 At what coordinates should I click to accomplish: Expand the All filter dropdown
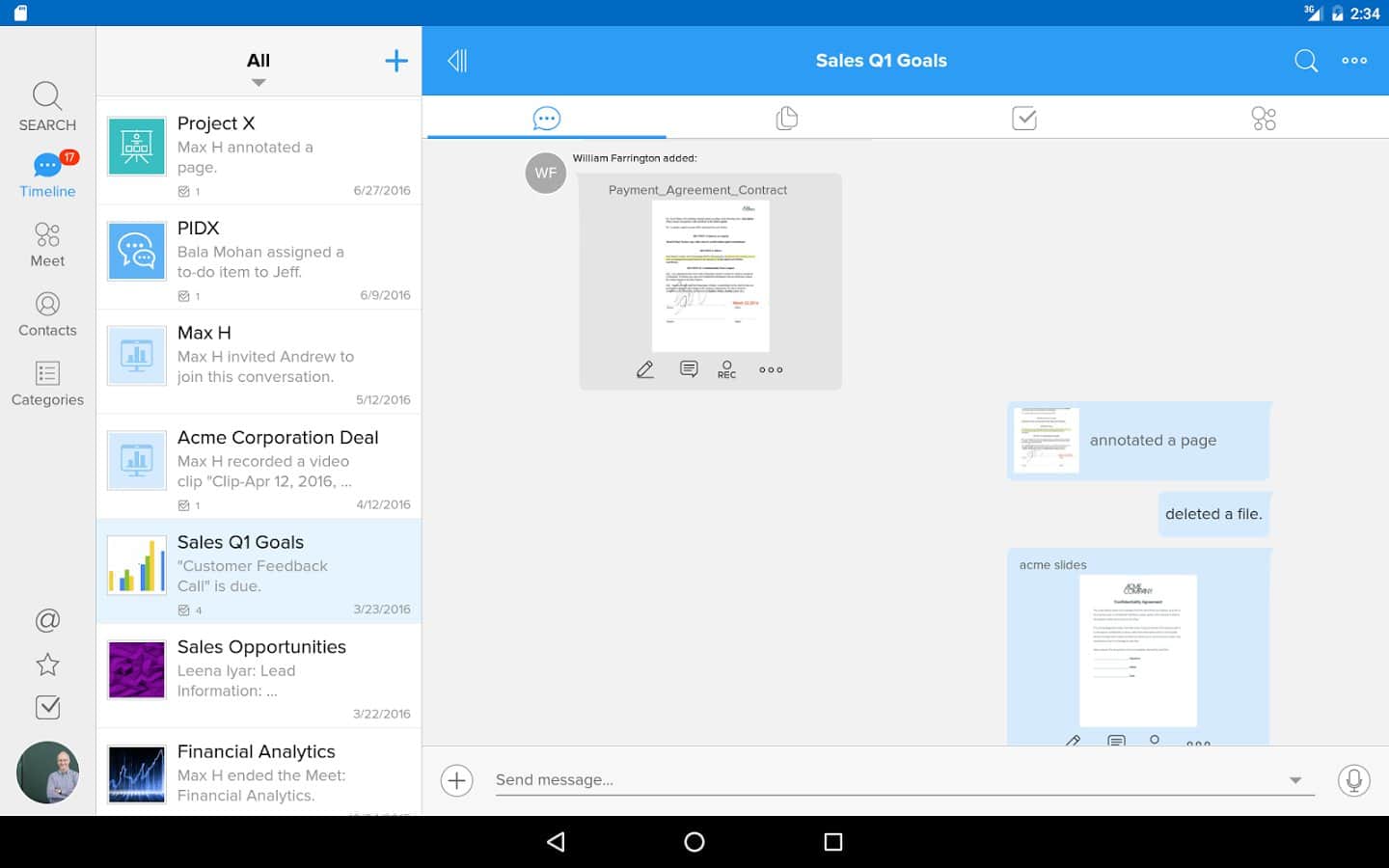pos(259,68)
